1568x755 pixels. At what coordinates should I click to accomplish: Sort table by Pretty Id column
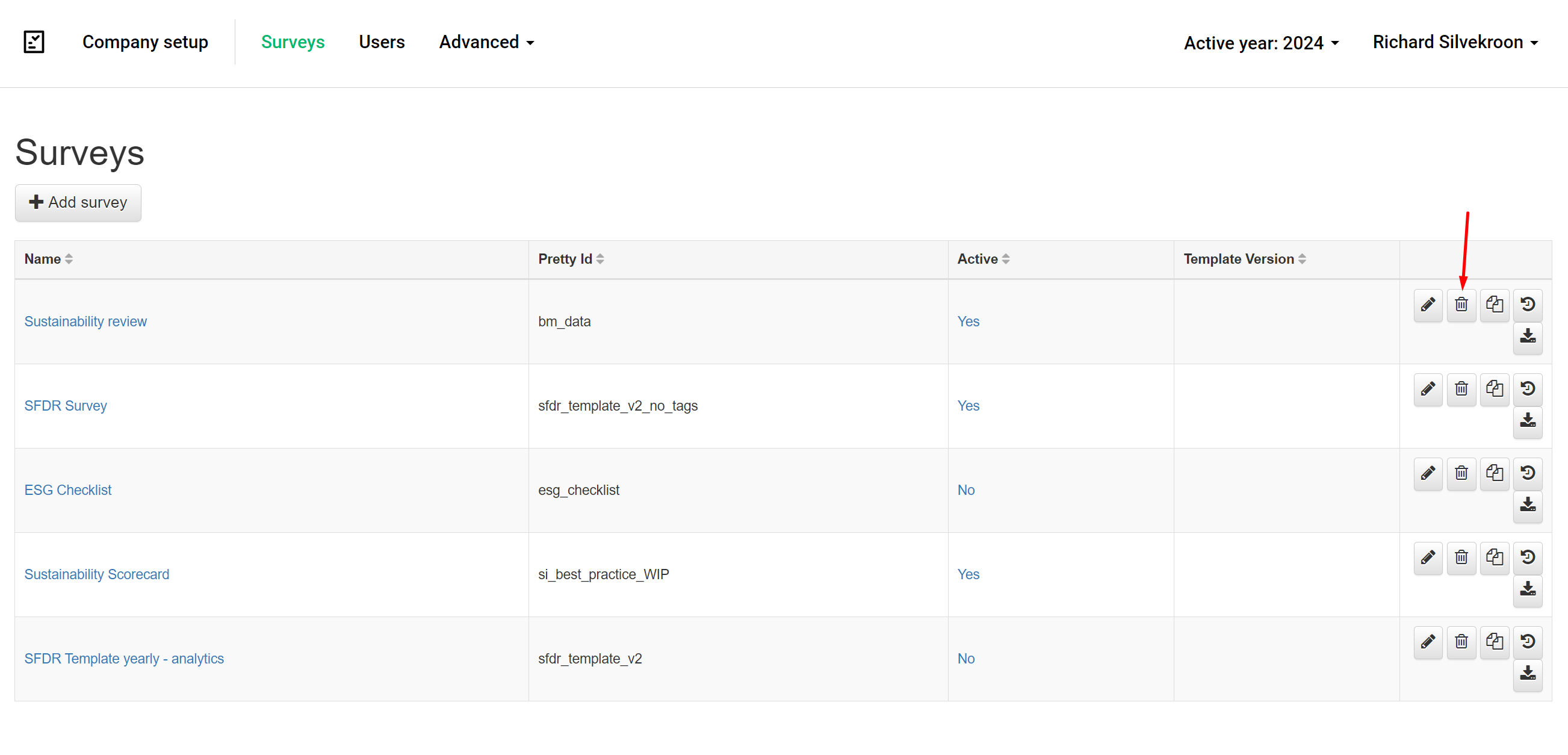pos(571,259)
